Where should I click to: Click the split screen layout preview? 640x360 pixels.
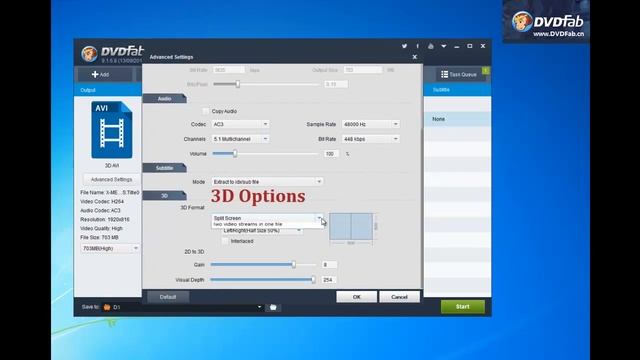click(351, 226)
